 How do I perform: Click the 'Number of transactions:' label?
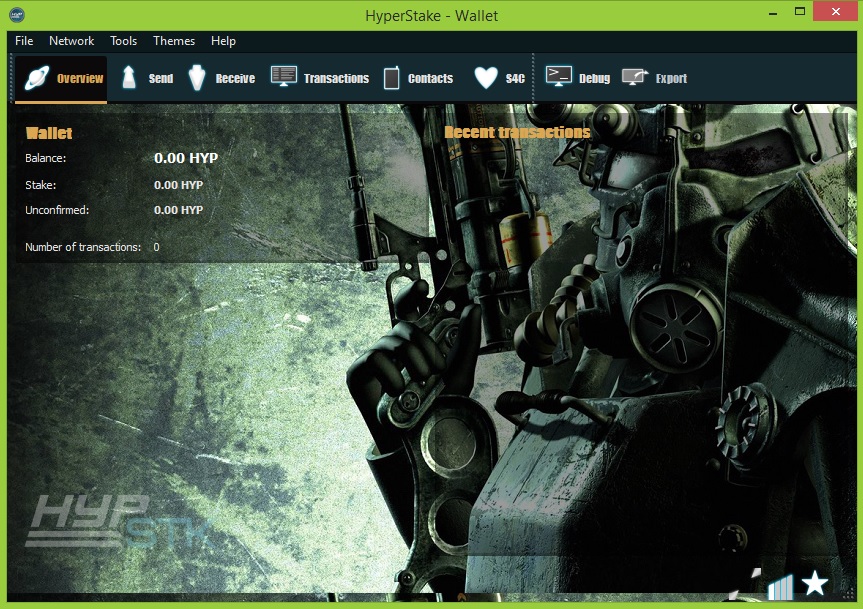[83, 247]
